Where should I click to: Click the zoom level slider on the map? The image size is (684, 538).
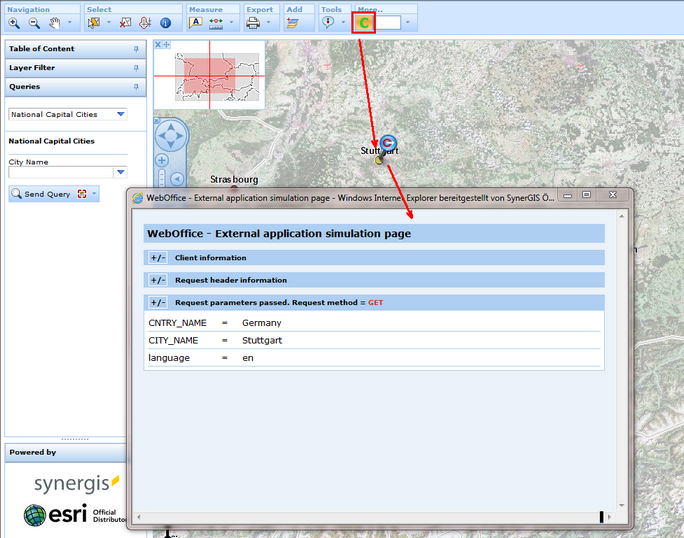162,179
